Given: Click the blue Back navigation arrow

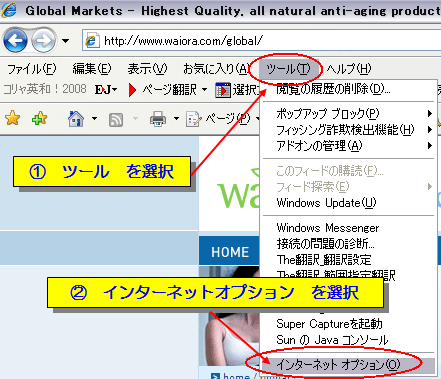Looking at the screenshot, I should pos(15,41).
